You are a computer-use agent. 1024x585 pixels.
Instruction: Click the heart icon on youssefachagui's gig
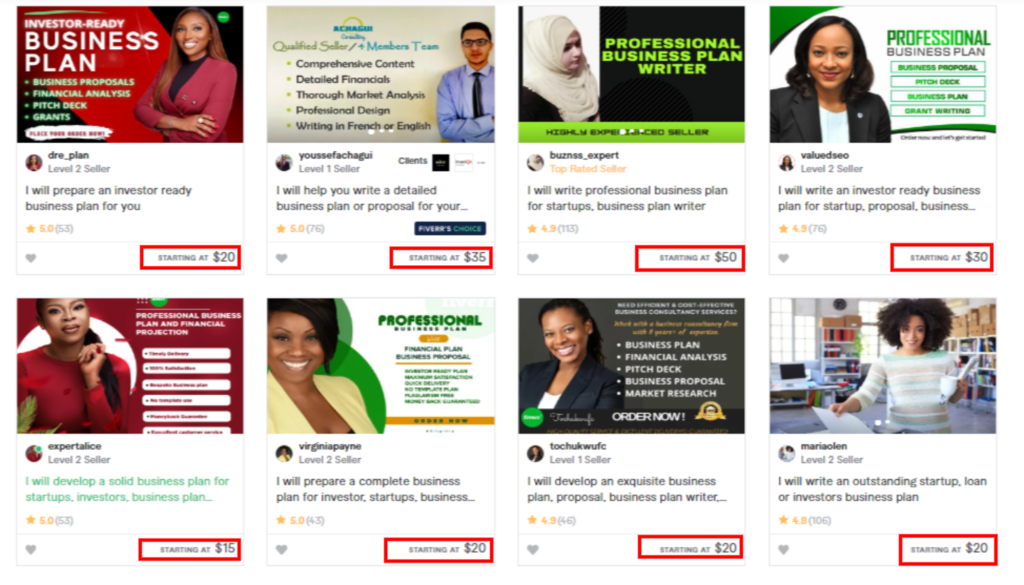click(281, 258)
